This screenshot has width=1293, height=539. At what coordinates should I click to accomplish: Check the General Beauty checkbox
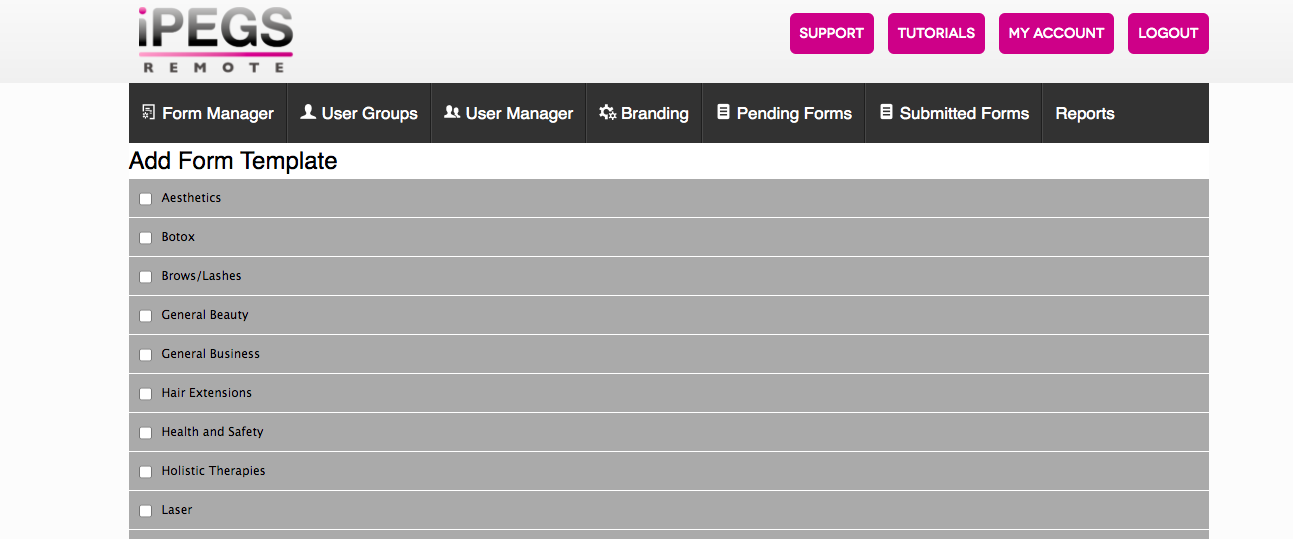[x=146, y=316]
